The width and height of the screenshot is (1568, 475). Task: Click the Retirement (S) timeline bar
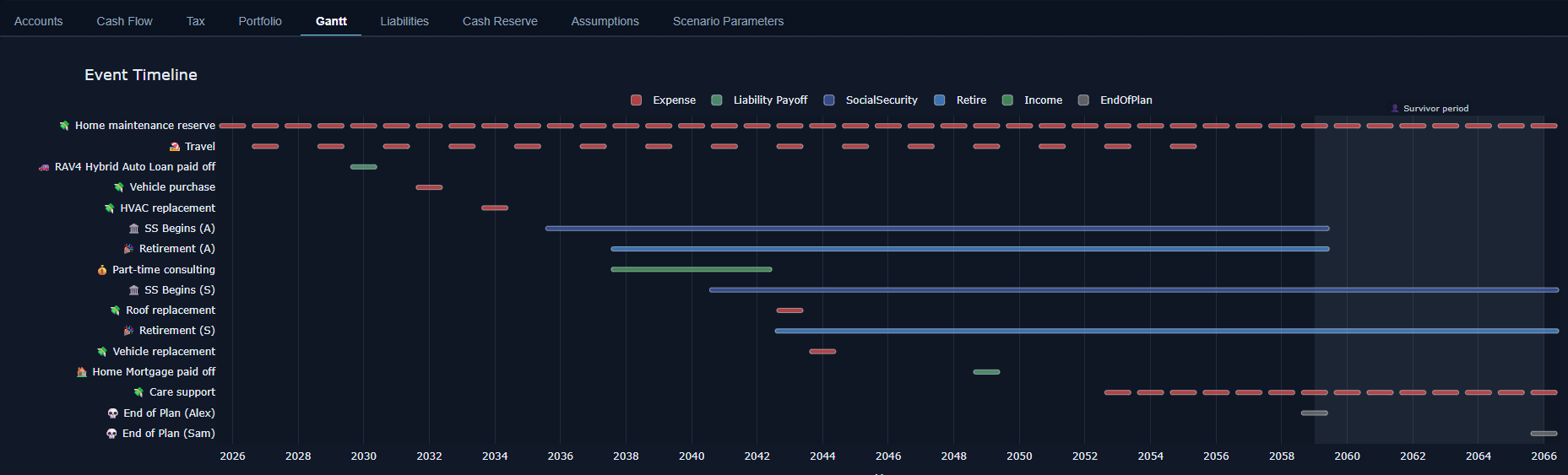(x=1167, y=331)
